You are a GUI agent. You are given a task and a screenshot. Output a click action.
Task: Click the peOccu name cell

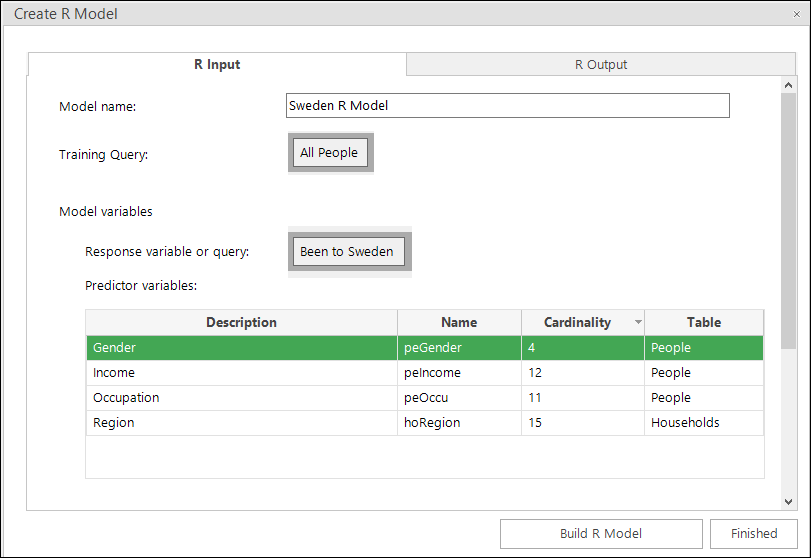pyautogui.click(x=459, y=398)
